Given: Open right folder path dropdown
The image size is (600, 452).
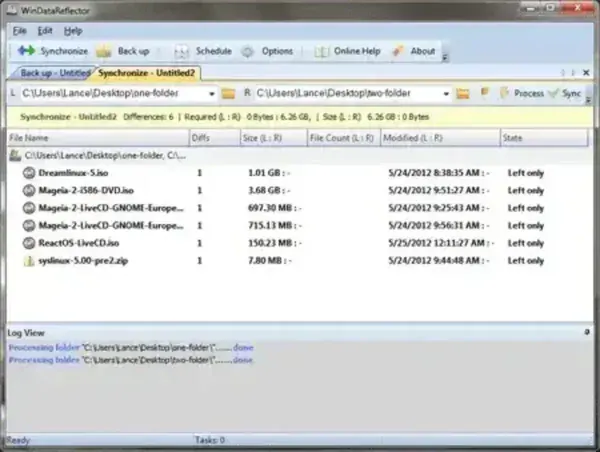Looking at the screenshot, I should [446, 94].
